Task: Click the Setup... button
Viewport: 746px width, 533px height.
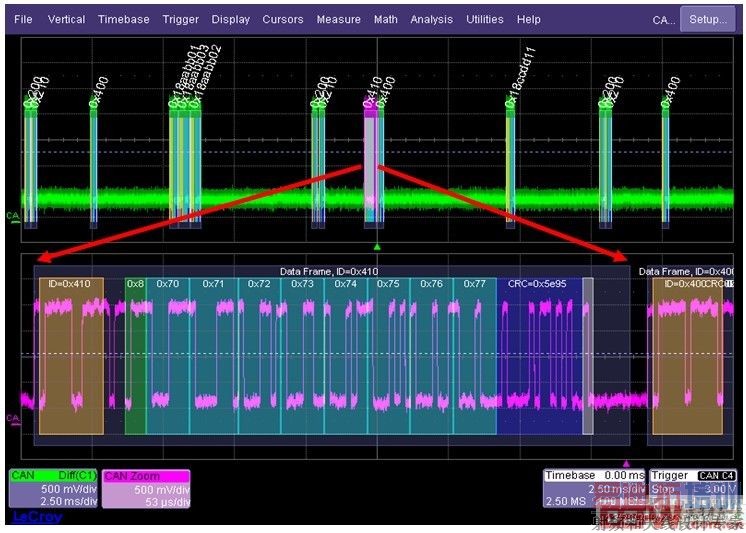Action: point(708,20)
